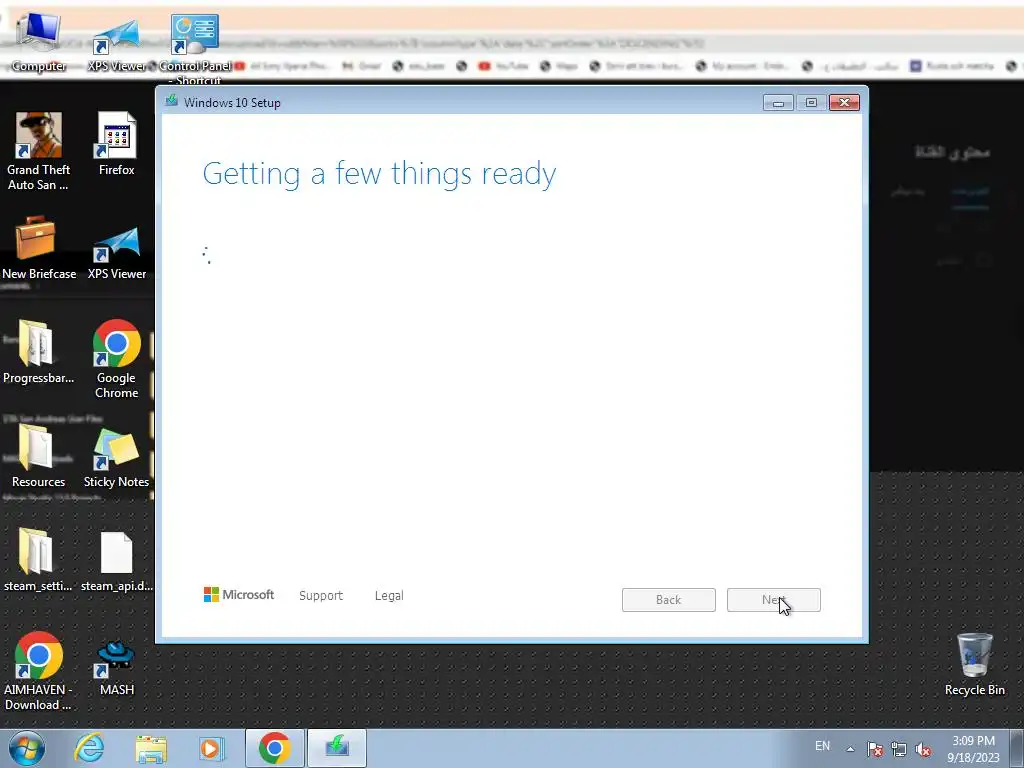Click the Microsoft logo in Setup
The width and height of the screenshot is (1024, 768).
pos(239,595)
